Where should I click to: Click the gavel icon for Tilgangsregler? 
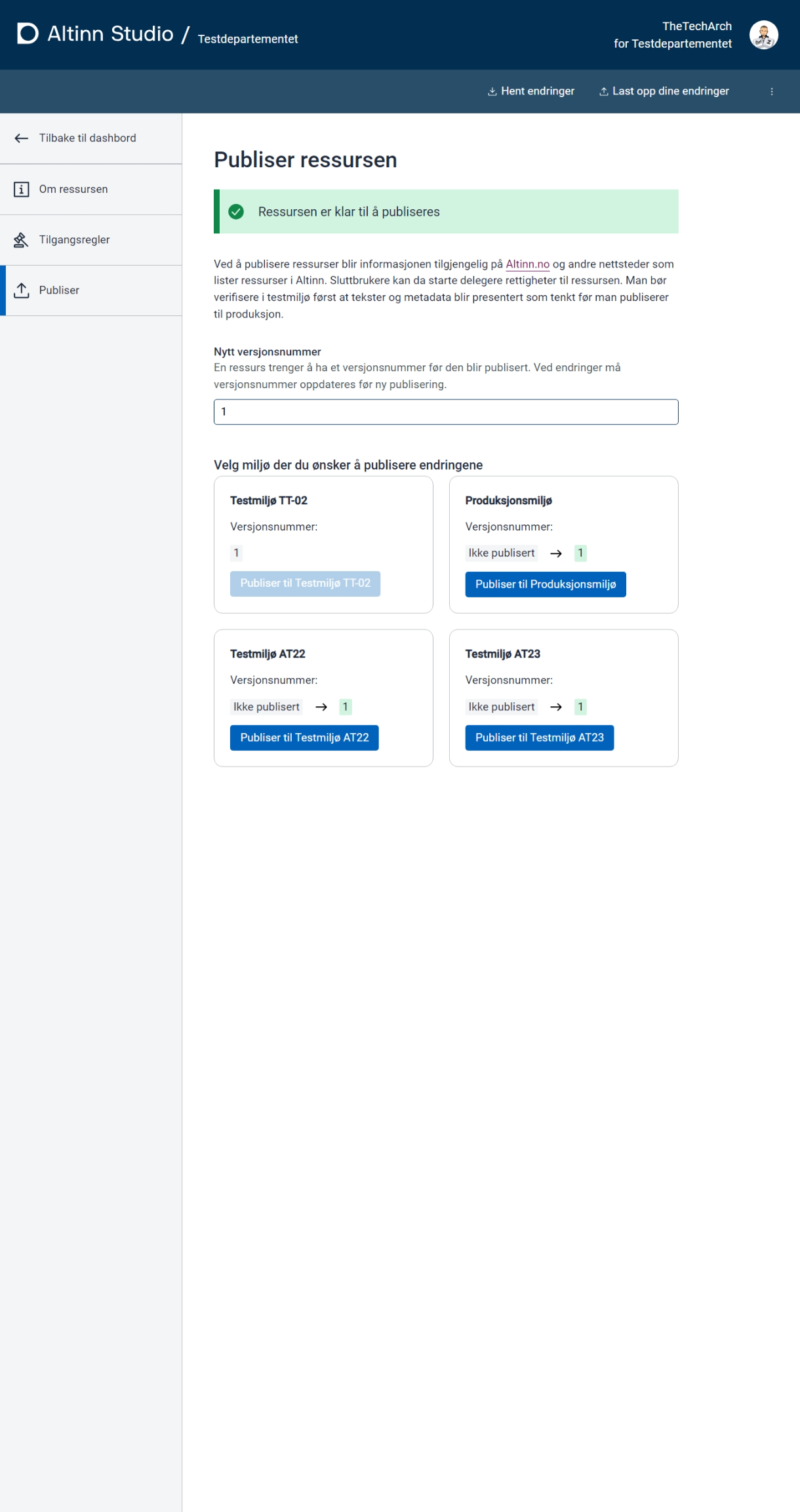[x=22, y=240]
